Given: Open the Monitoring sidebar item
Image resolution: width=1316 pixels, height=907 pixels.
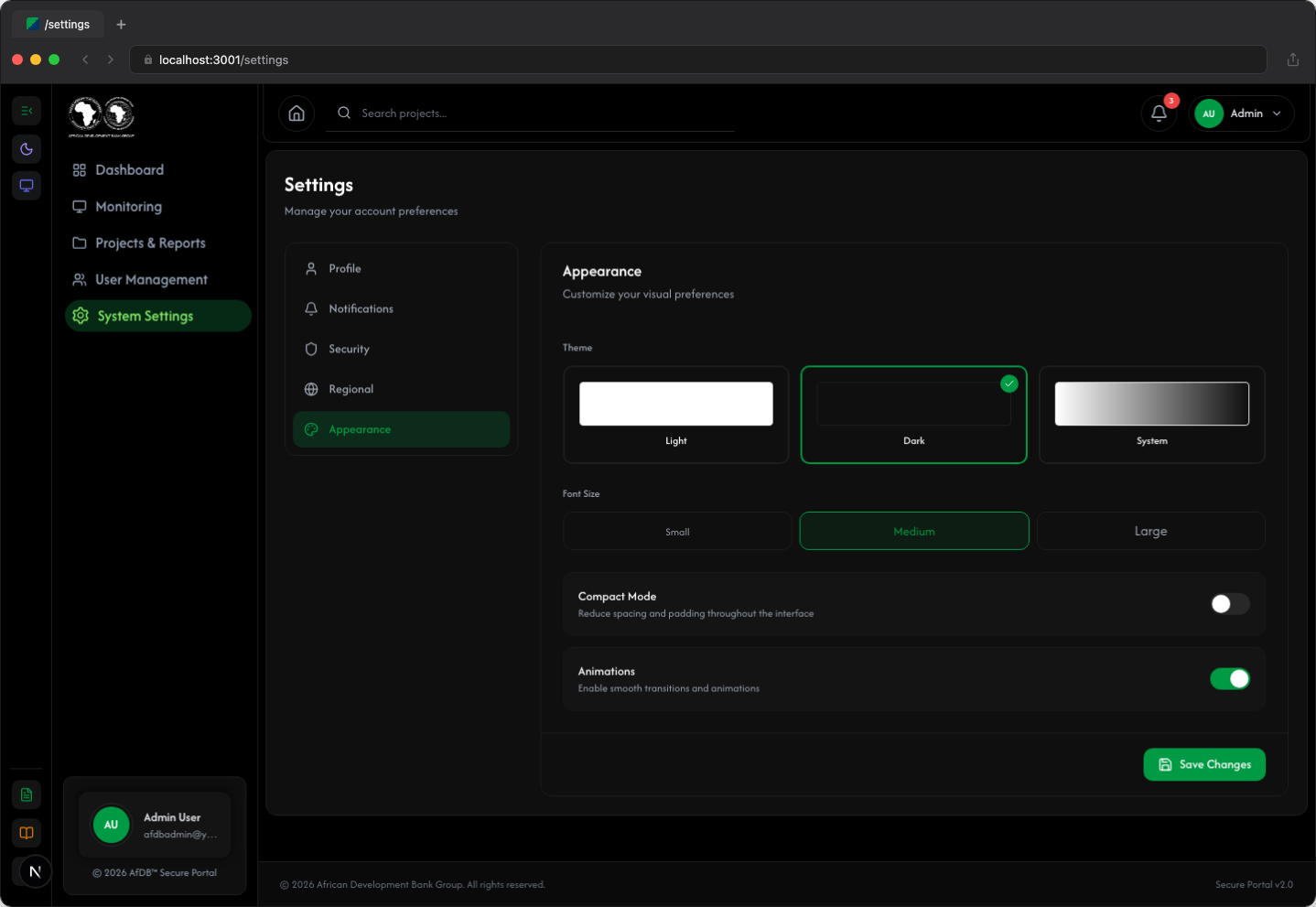Looking at the screenshot, I should click(157, 207).
